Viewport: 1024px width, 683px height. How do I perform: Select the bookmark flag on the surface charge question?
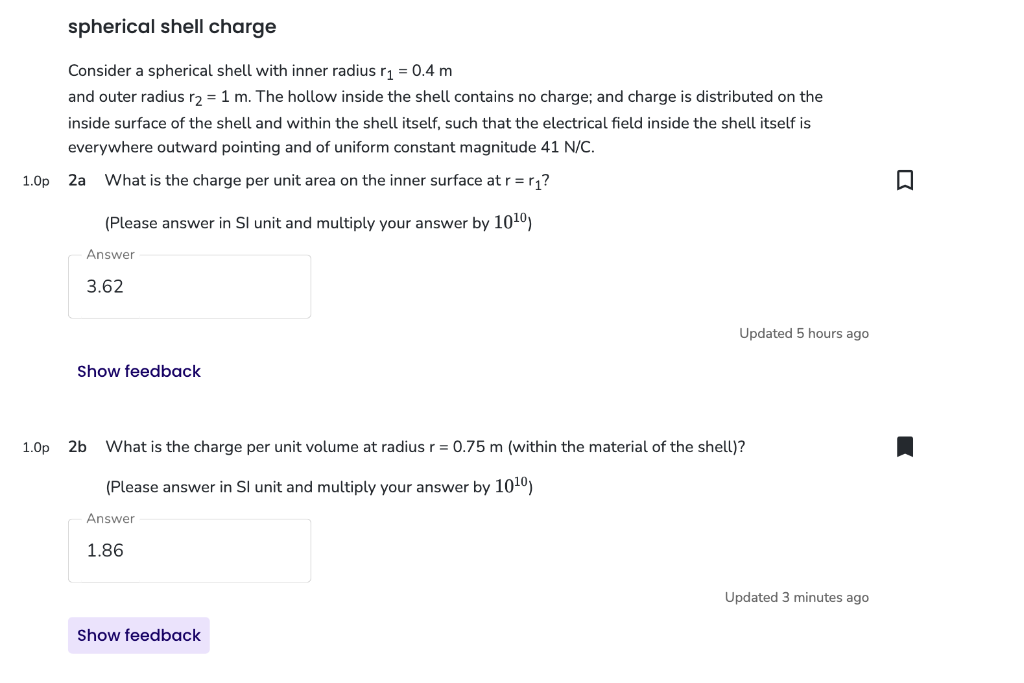click(x=905, y=180)
